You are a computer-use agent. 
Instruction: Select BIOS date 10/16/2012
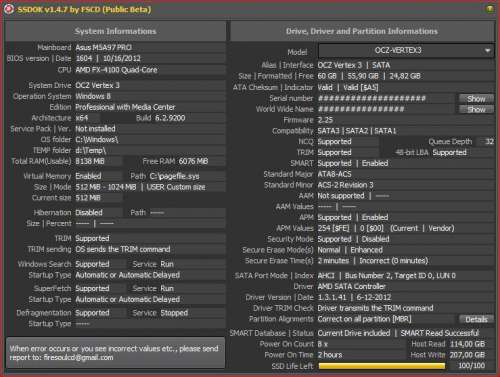(x=122, y=58)
